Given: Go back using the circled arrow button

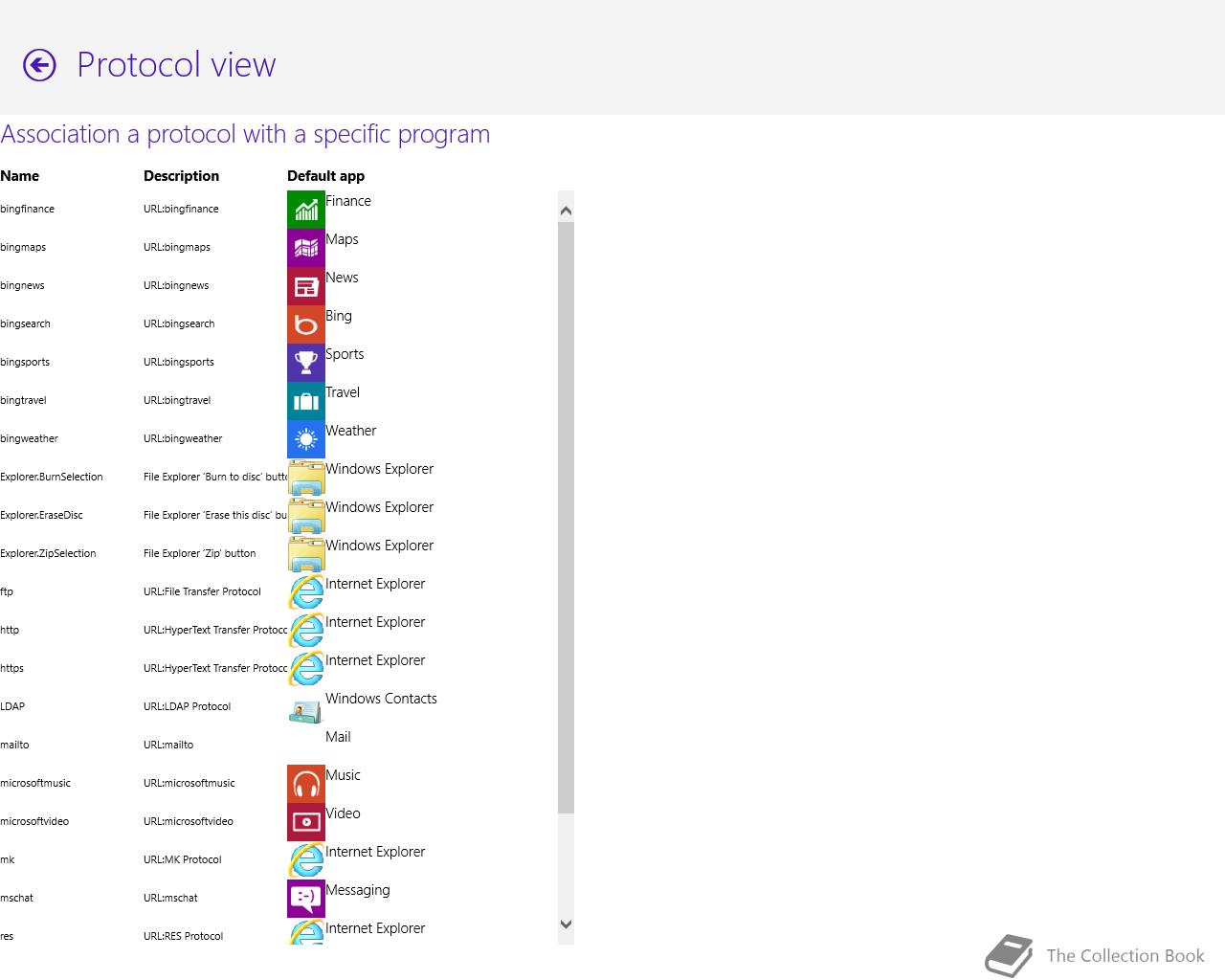Looking at the screenshot, I should (39, 65).
